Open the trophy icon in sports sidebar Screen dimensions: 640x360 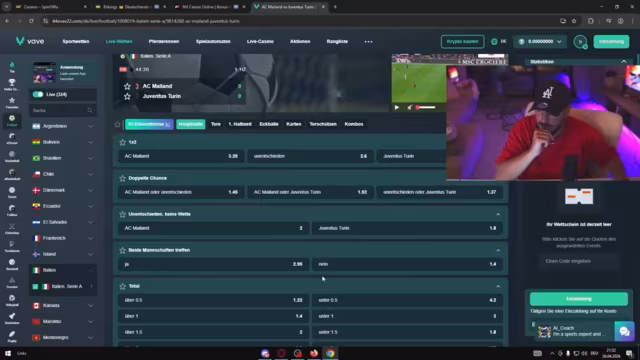pyautogui.click(x=12, y=82)
